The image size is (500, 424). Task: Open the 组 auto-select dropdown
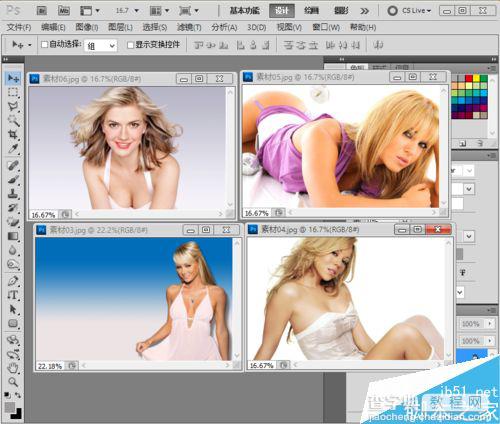pyautogui.click(x=100, y=45)
